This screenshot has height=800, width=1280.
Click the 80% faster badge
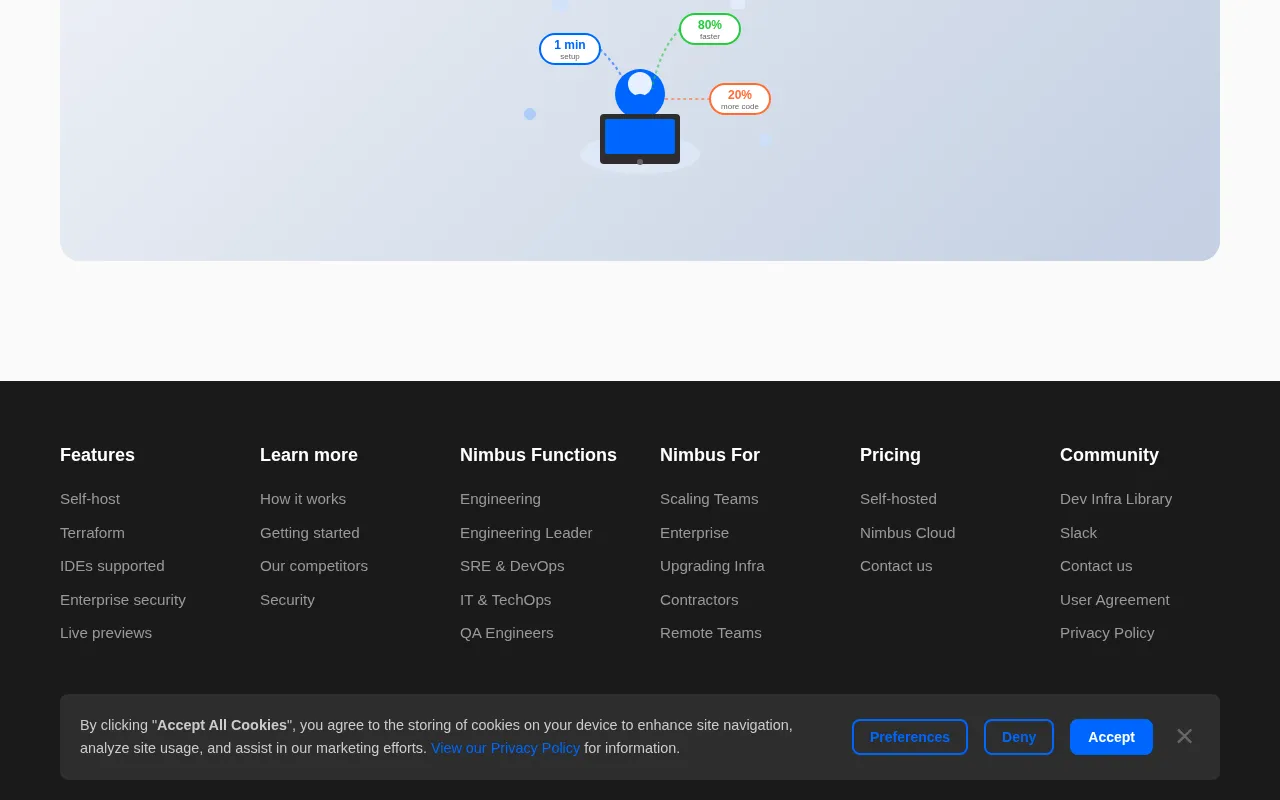coord(710,29)
